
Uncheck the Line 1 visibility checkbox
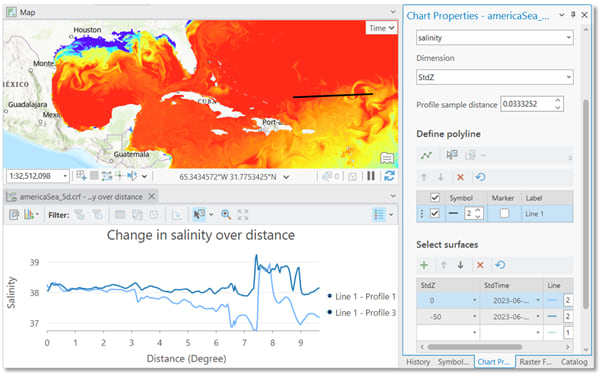[x=435, y=213]
